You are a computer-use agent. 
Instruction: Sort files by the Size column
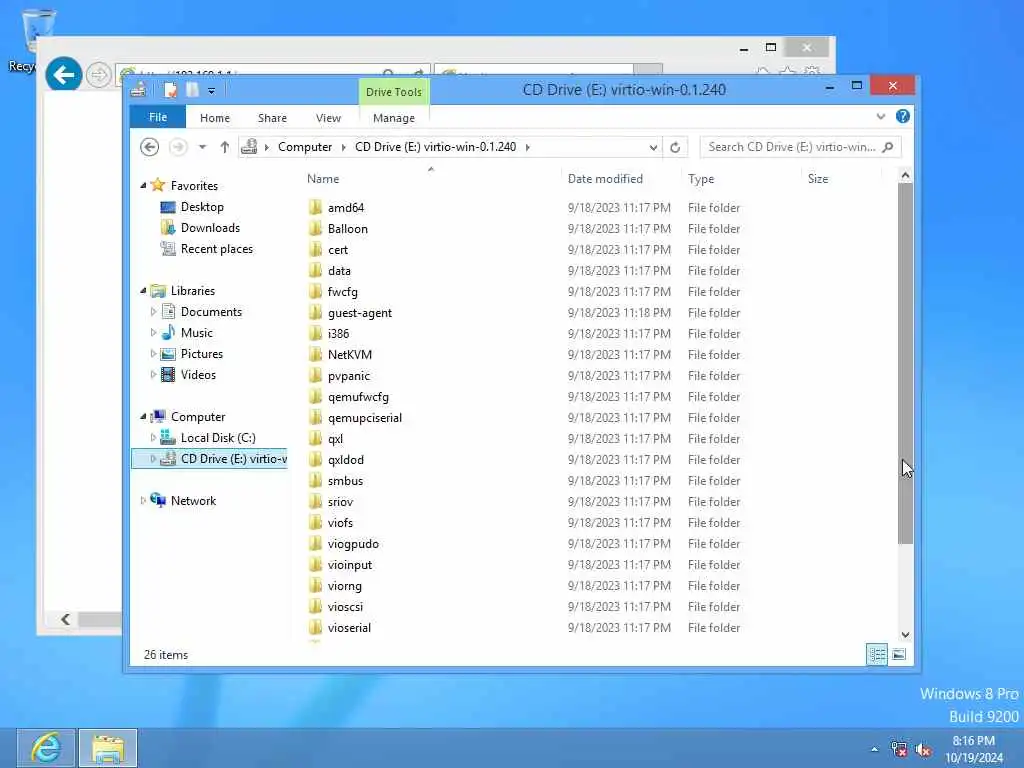(818, 179)
